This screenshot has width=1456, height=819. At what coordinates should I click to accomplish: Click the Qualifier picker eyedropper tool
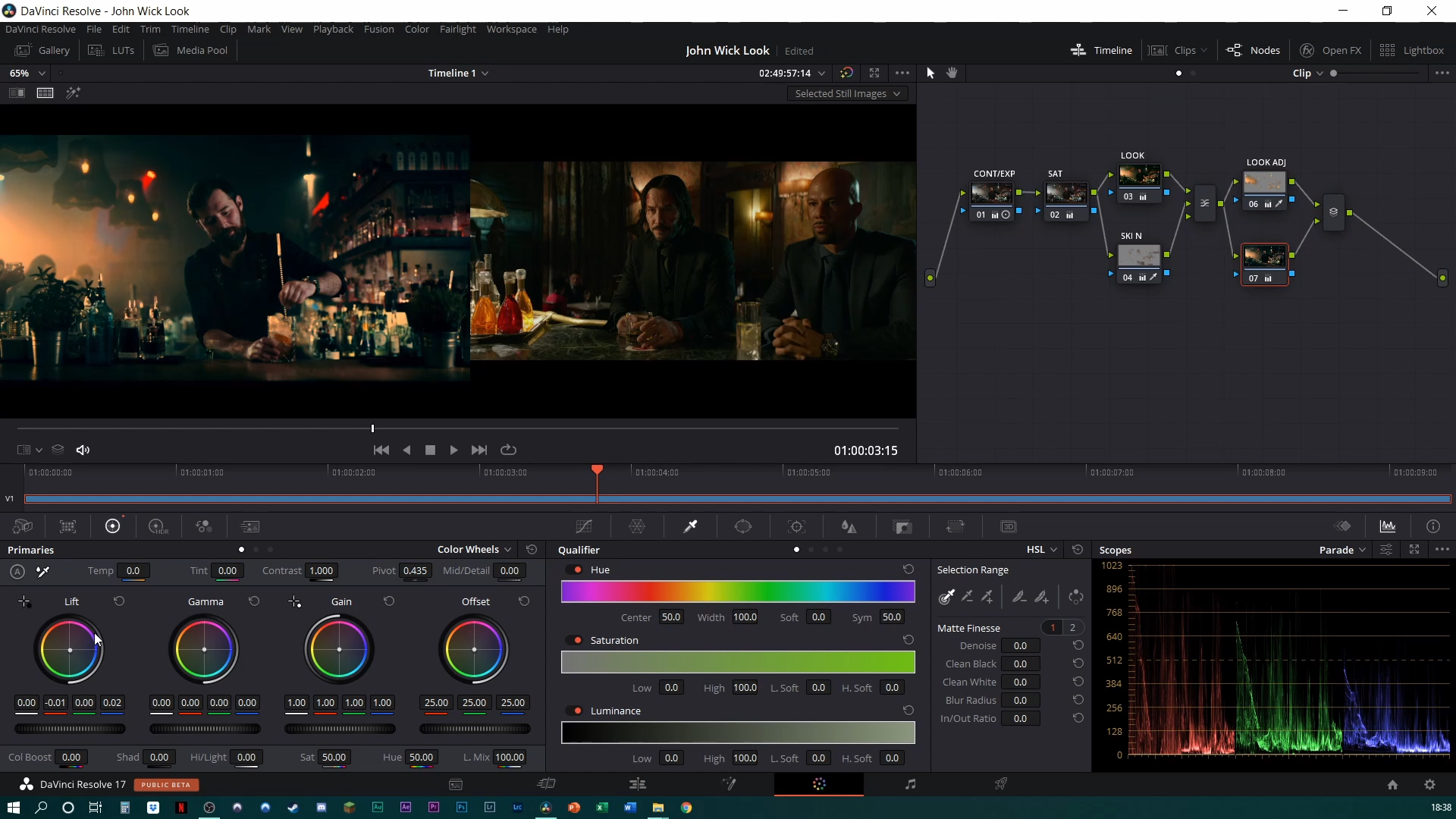[x=946, y=597]
